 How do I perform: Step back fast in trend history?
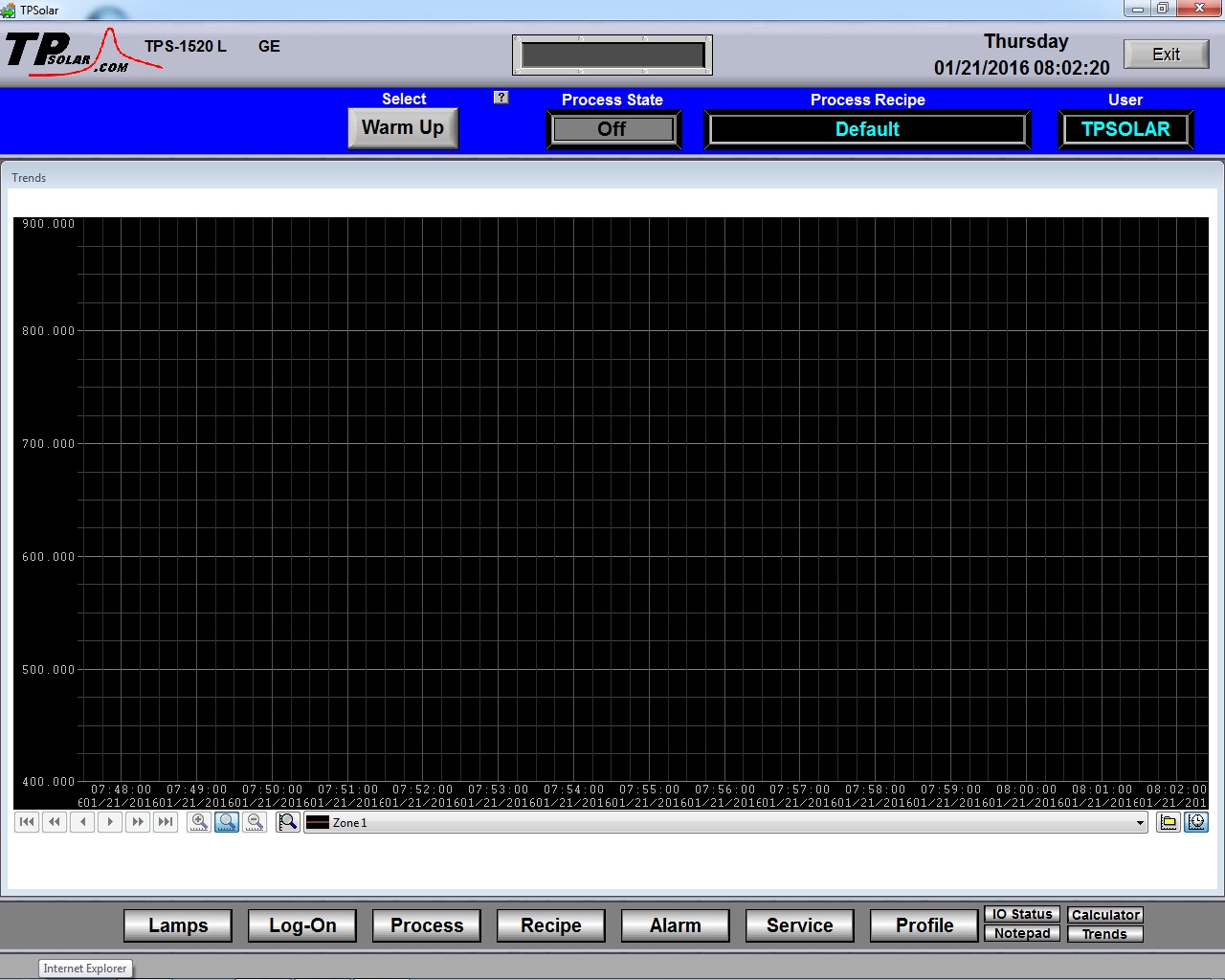[55, 822]
